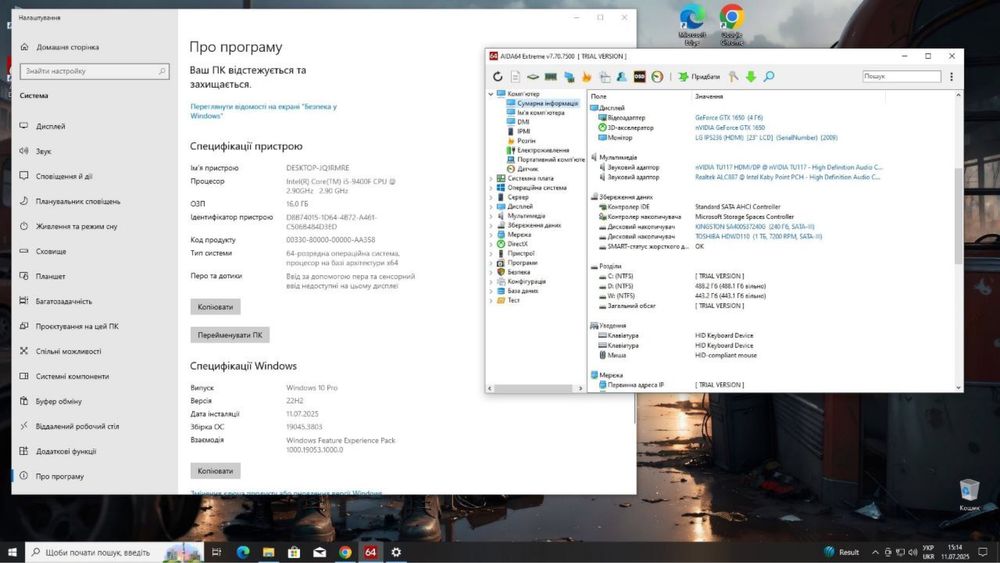This screenshot has height=563, width=1000.
Task: Click the AIDA64 memory RAM toolbar icon
Action: pos(550,77)
